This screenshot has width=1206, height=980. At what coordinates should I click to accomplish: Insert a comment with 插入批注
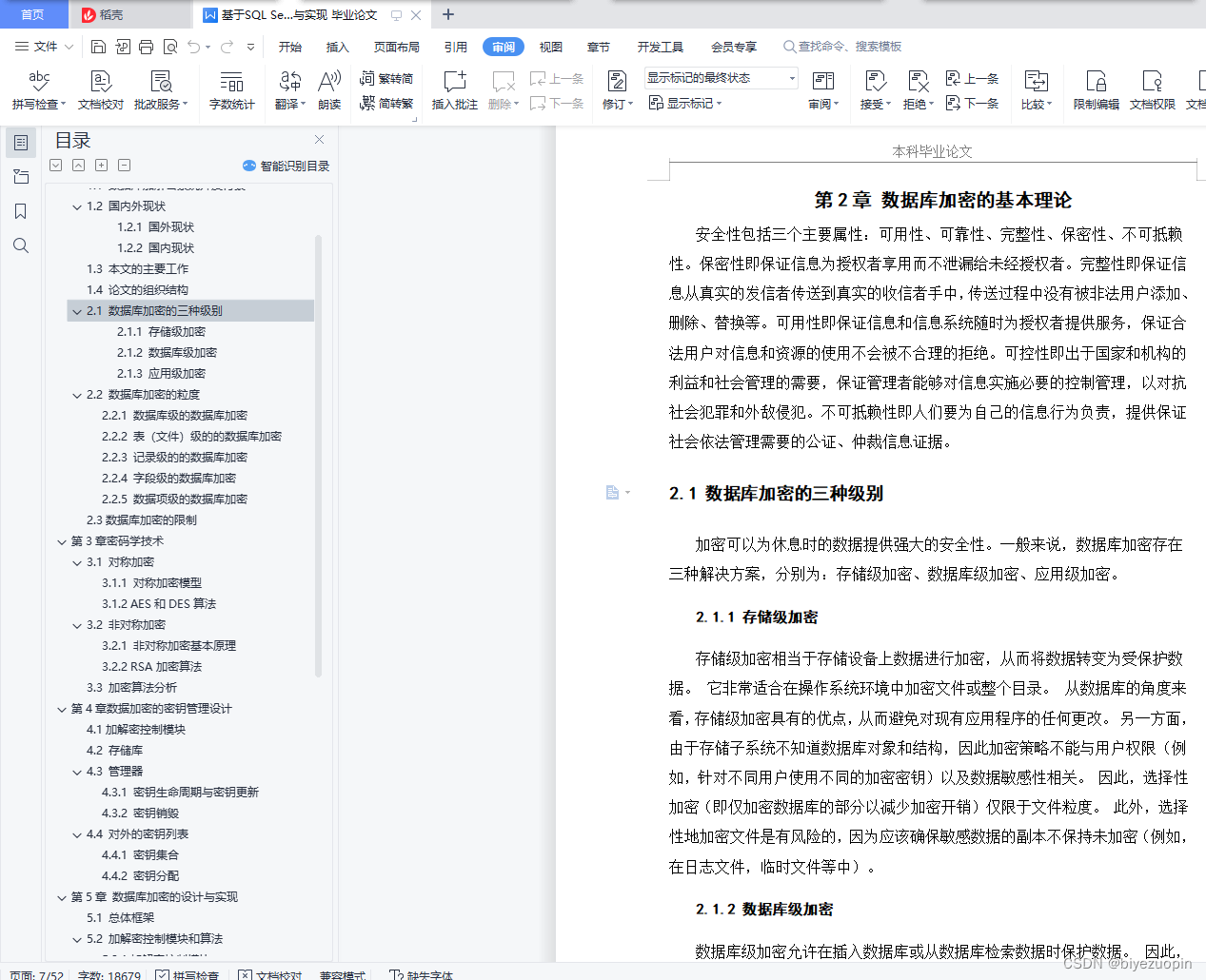[x=454, y=90]
